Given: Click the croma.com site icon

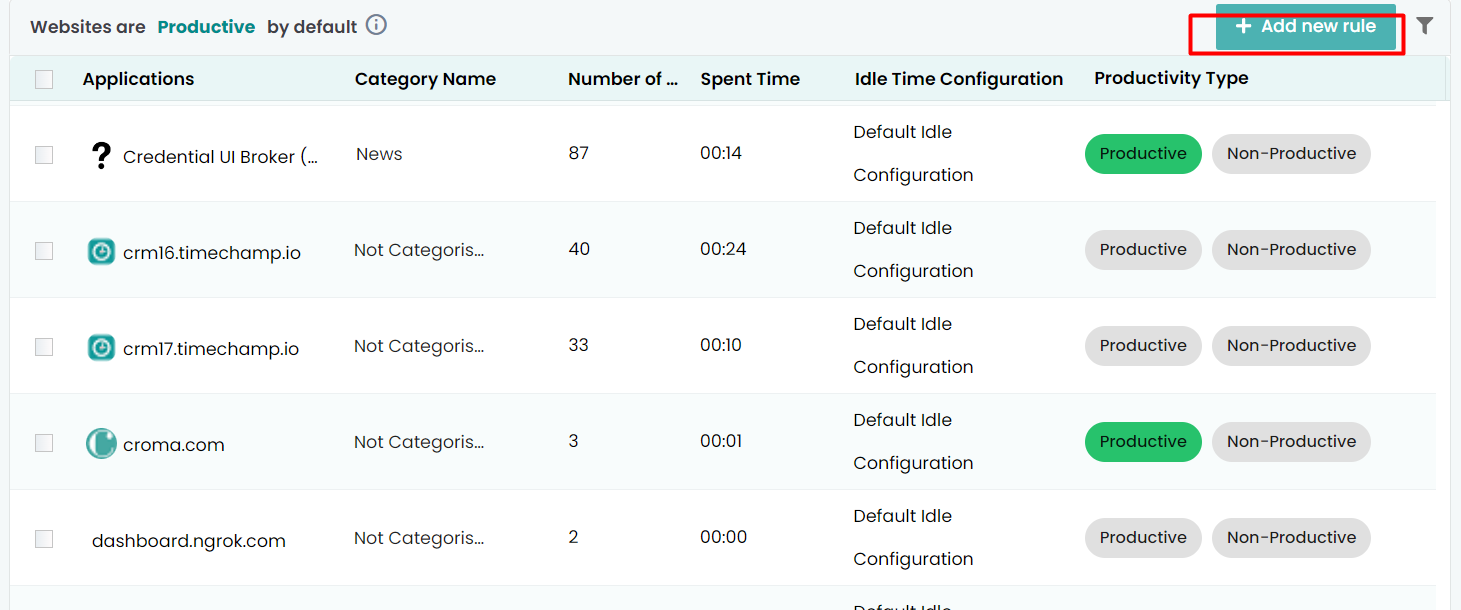Looking at the screenshot, I should tap(101, 443).
